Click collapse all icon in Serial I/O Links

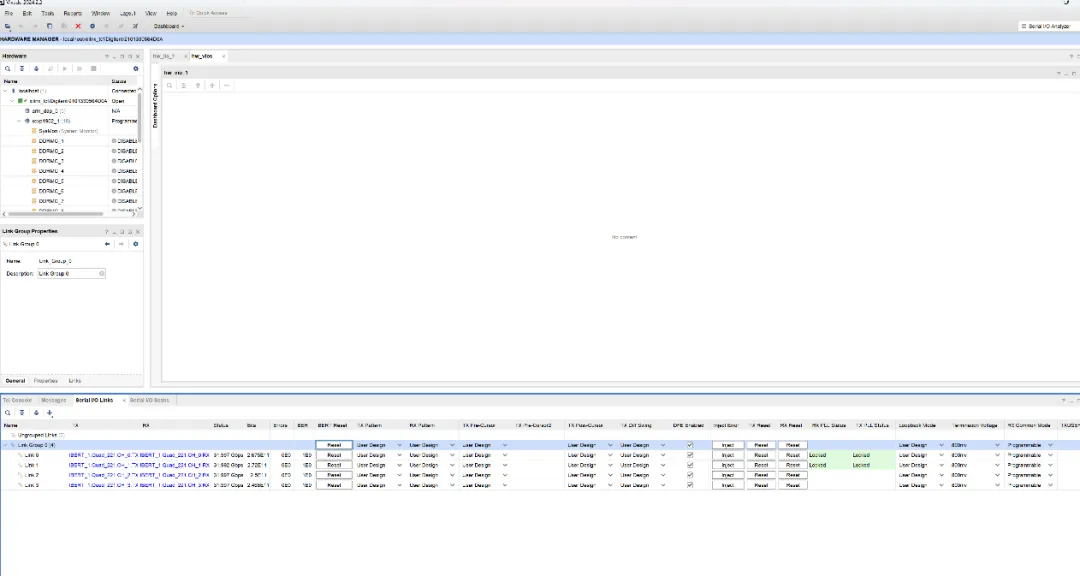click(21, 412)
